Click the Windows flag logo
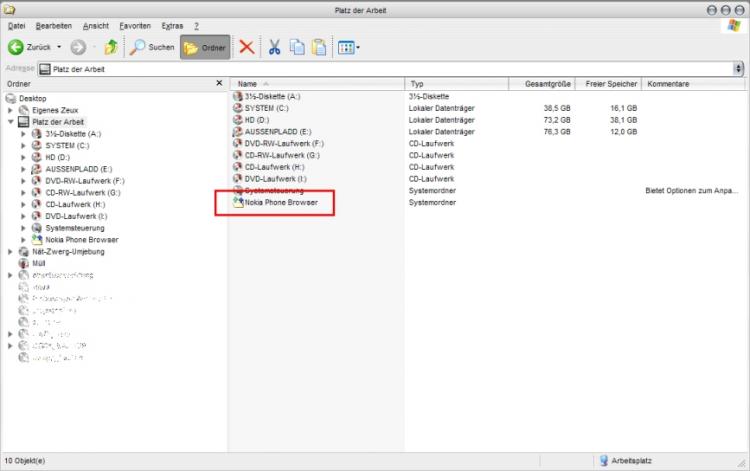This screenshot has height=471, width=750. point(733,26)
